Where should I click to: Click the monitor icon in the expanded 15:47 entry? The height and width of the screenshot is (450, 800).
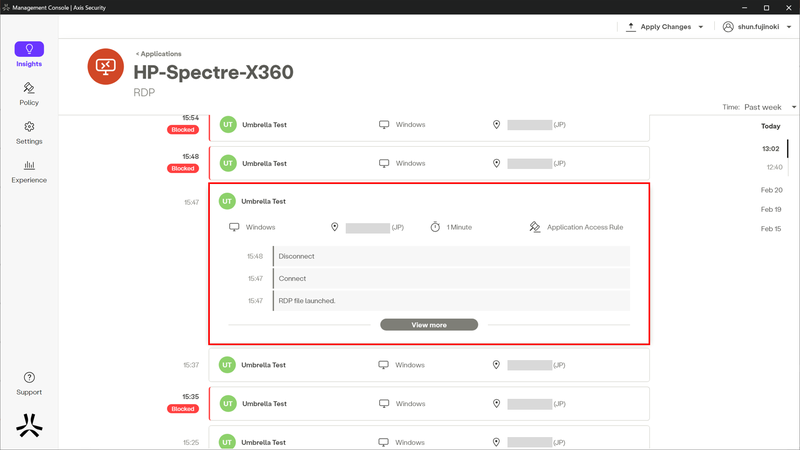tap(234, 227)
